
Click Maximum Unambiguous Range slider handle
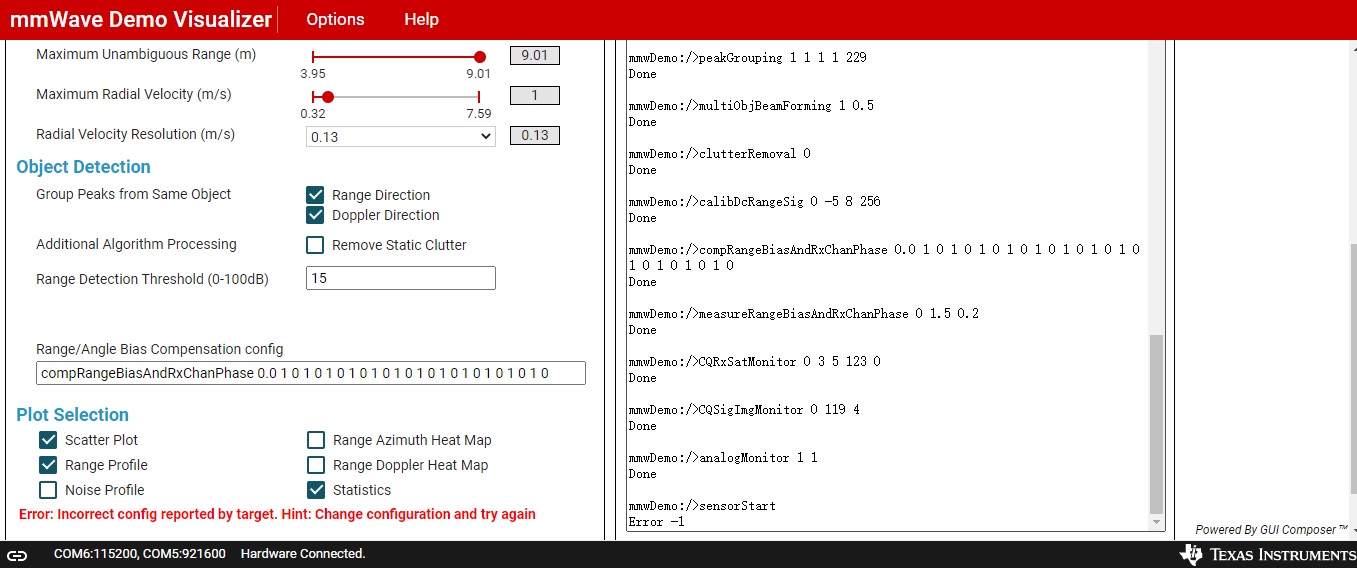480,57
